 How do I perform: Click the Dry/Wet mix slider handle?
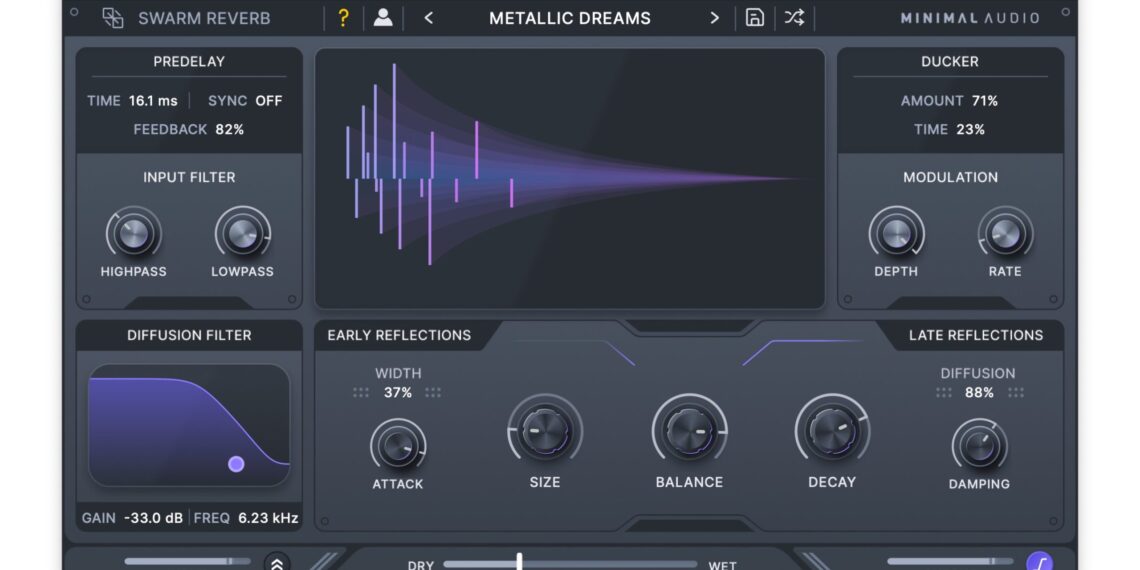tap(519, 562)
